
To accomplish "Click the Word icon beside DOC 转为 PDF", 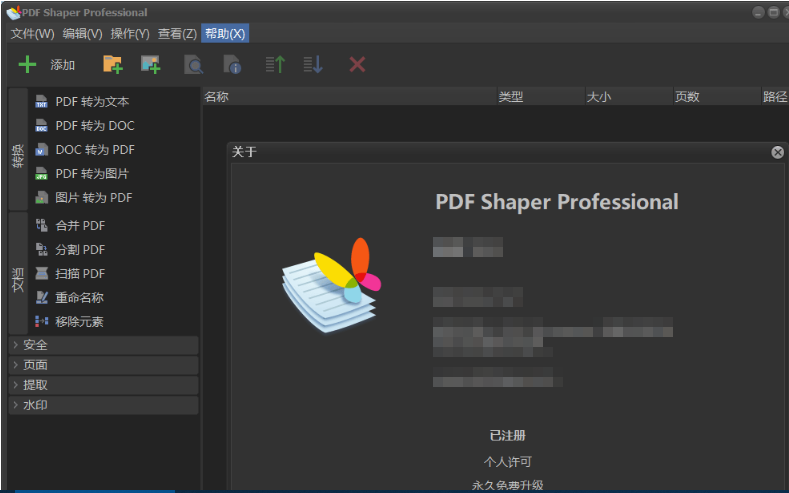I will click(41, 150).
